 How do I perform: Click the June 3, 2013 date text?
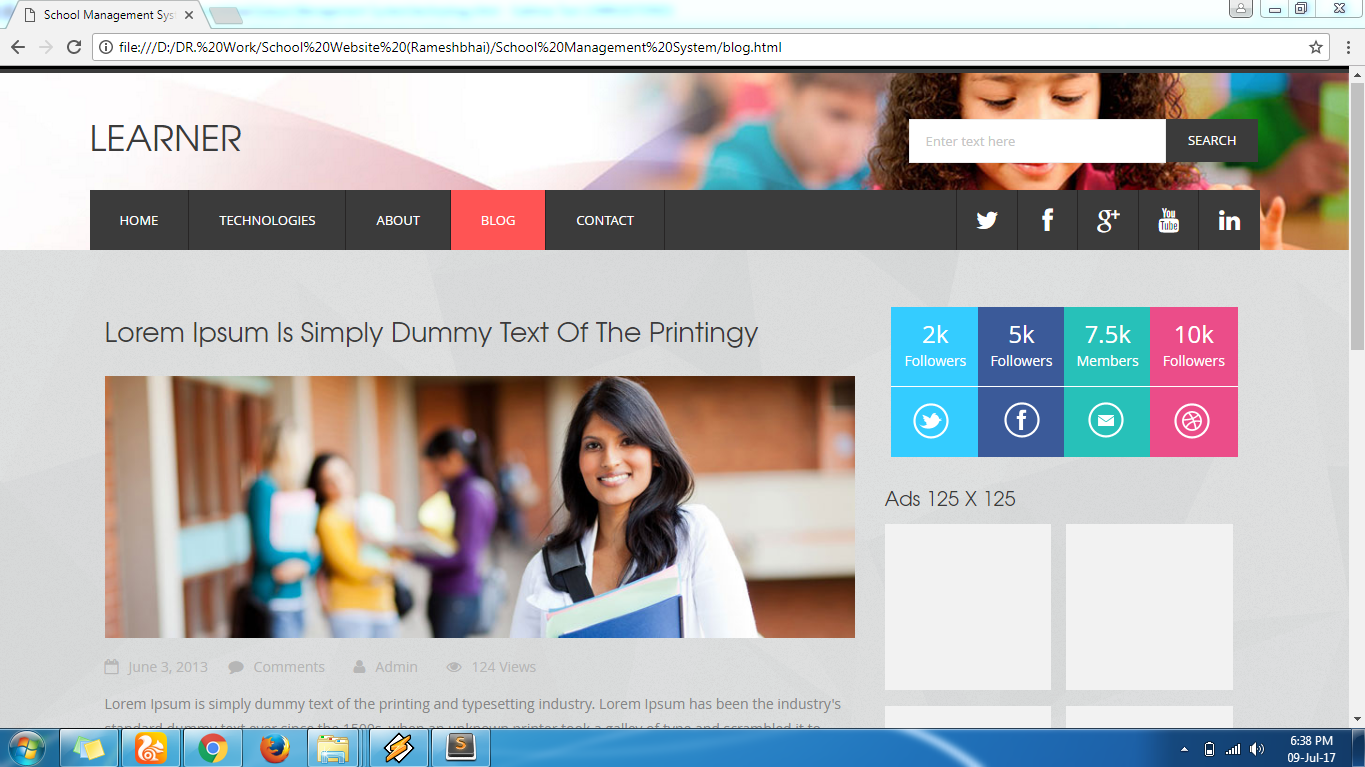168,667
